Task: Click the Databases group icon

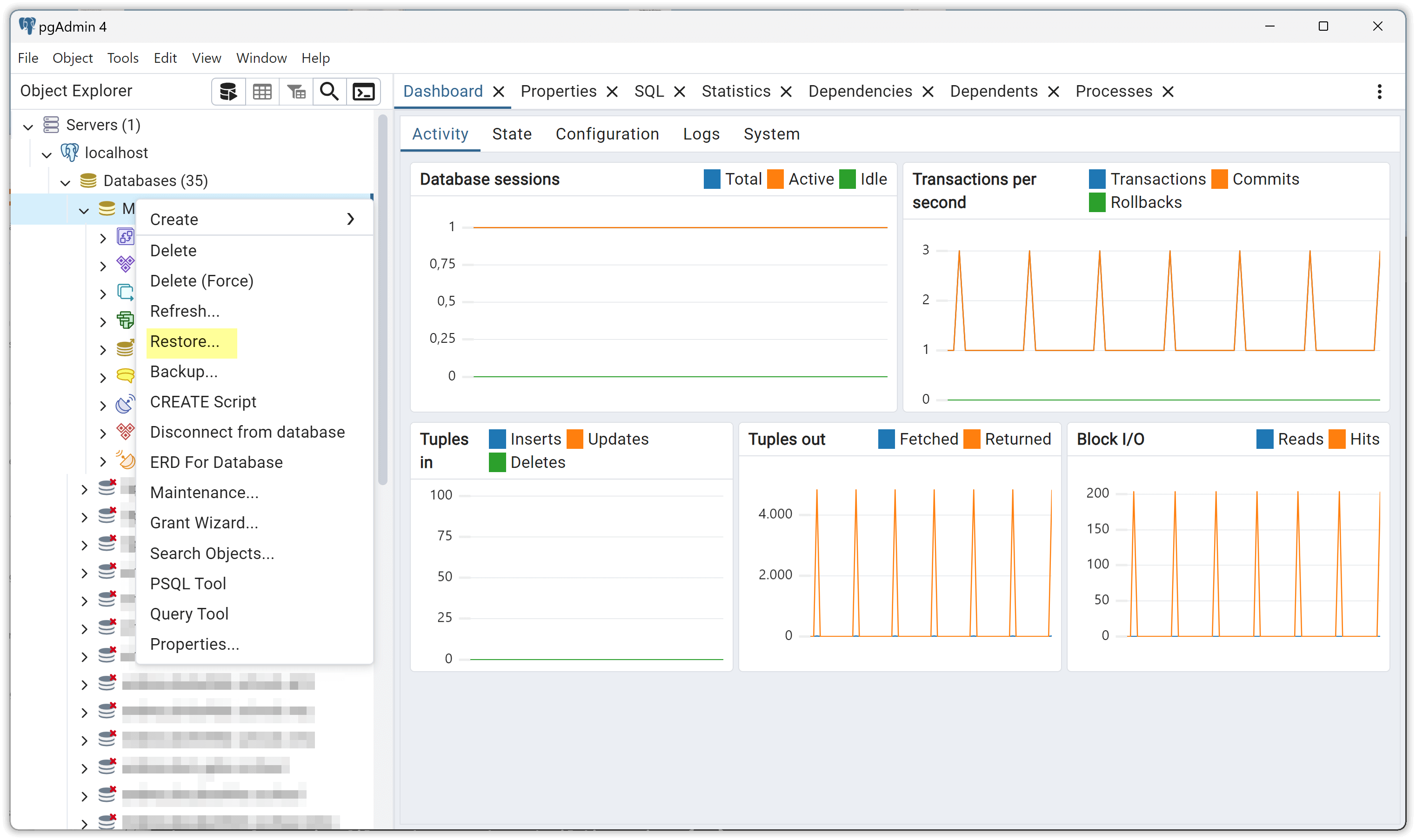Action: [x=88, y=180]
